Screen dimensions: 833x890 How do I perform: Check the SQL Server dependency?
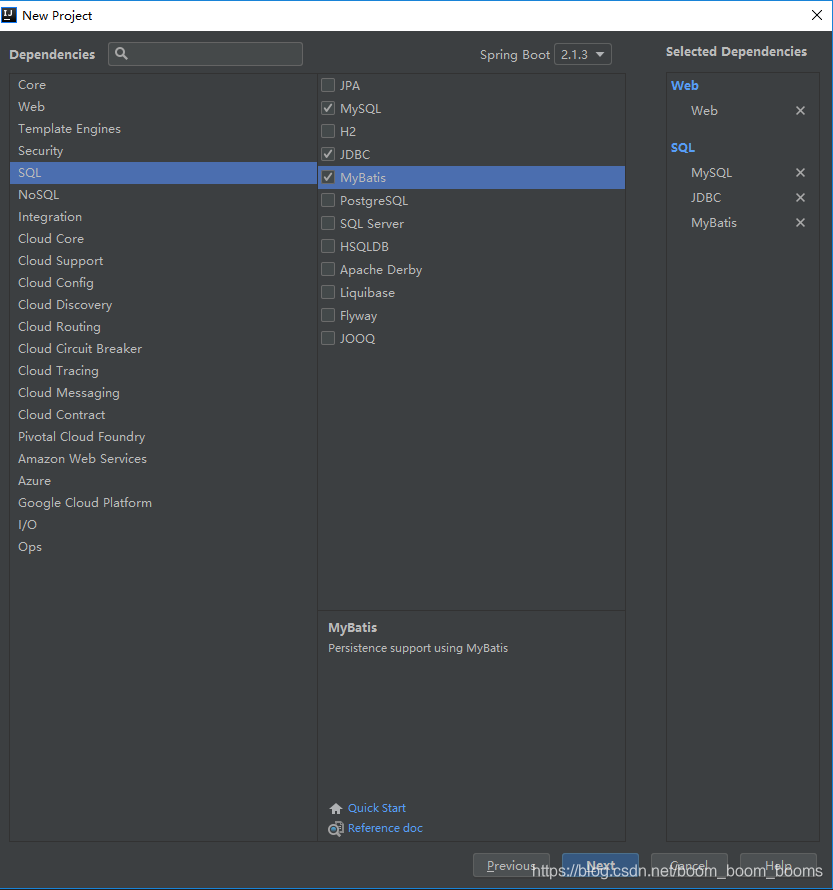click(328, 223)
